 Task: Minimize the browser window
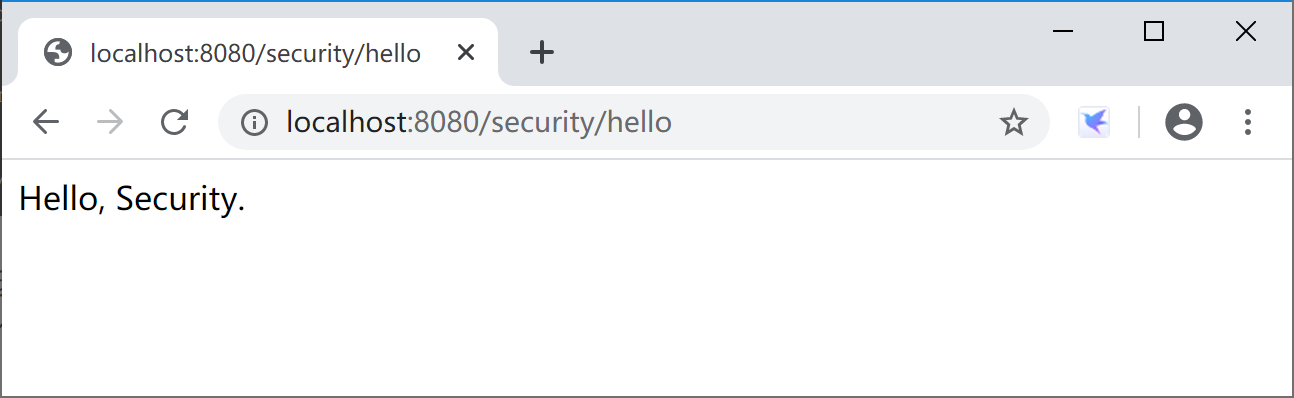(1063, 31)
